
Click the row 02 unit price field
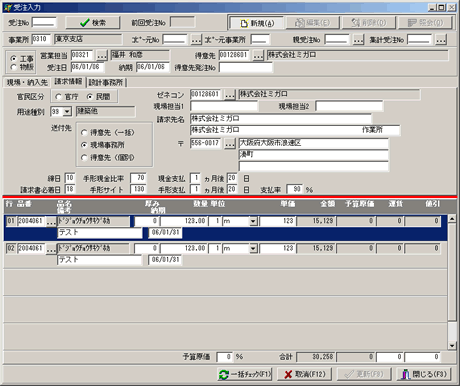(277, 248)
